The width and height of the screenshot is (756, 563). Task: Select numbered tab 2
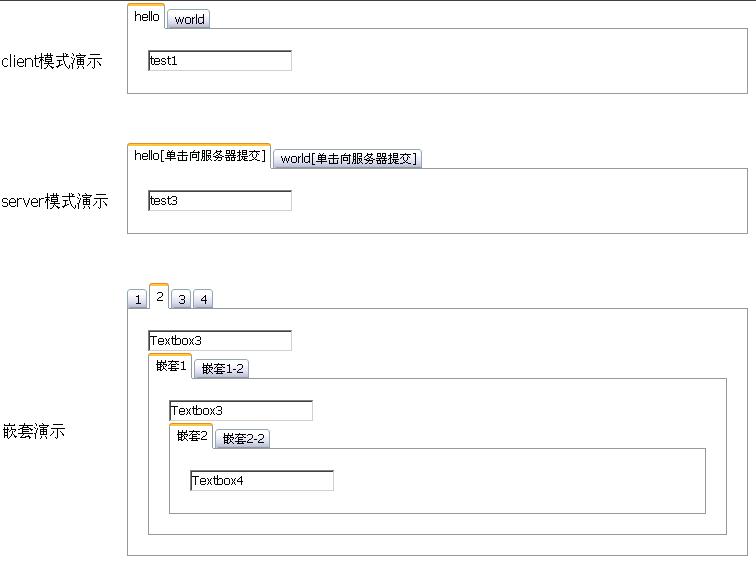(159, 296)
